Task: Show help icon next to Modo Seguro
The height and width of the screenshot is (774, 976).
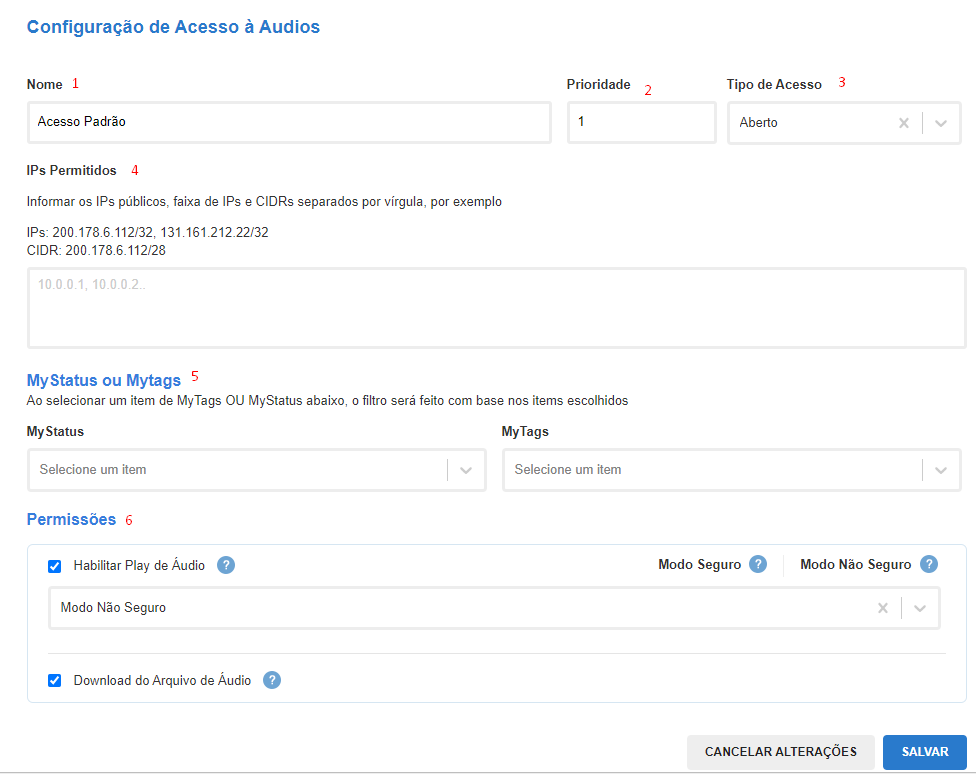Action: pos(758,564)
